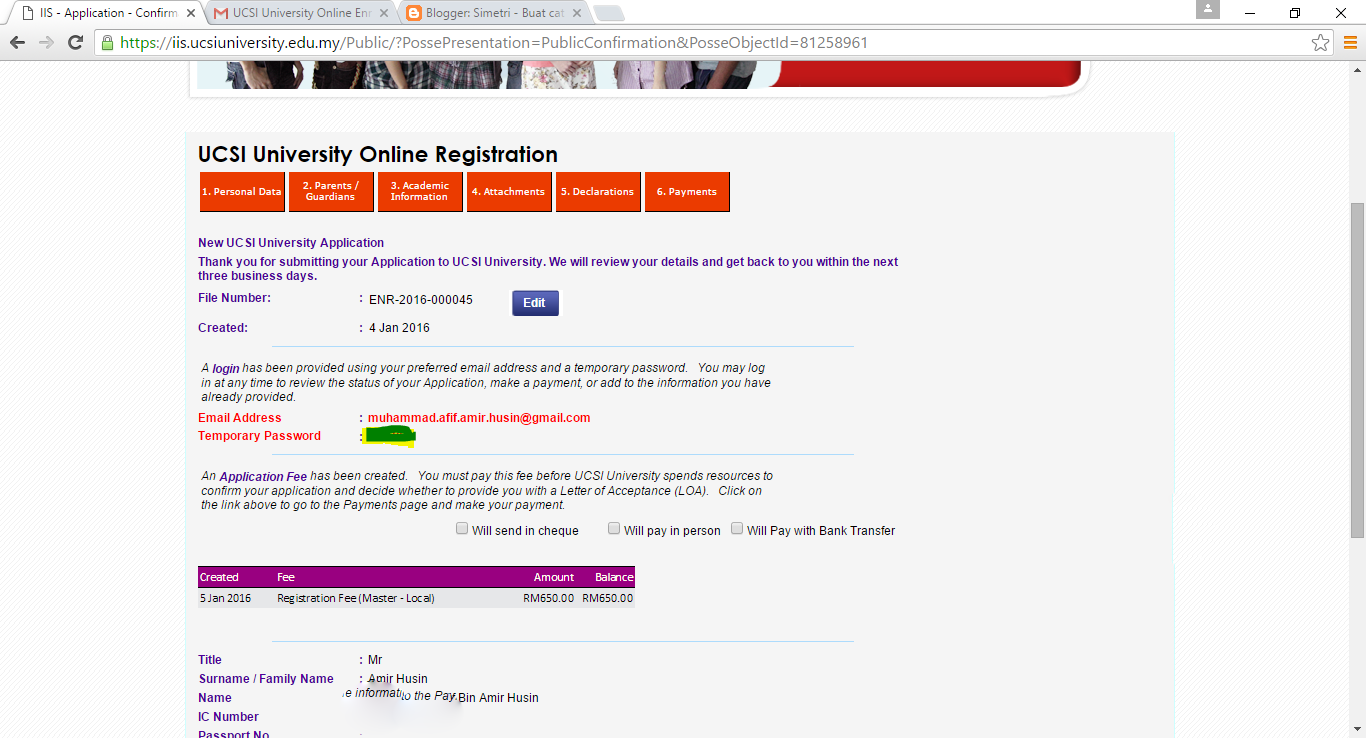
Task: Click the scrollbar down arrow
Action: (x=1357, y=729)
